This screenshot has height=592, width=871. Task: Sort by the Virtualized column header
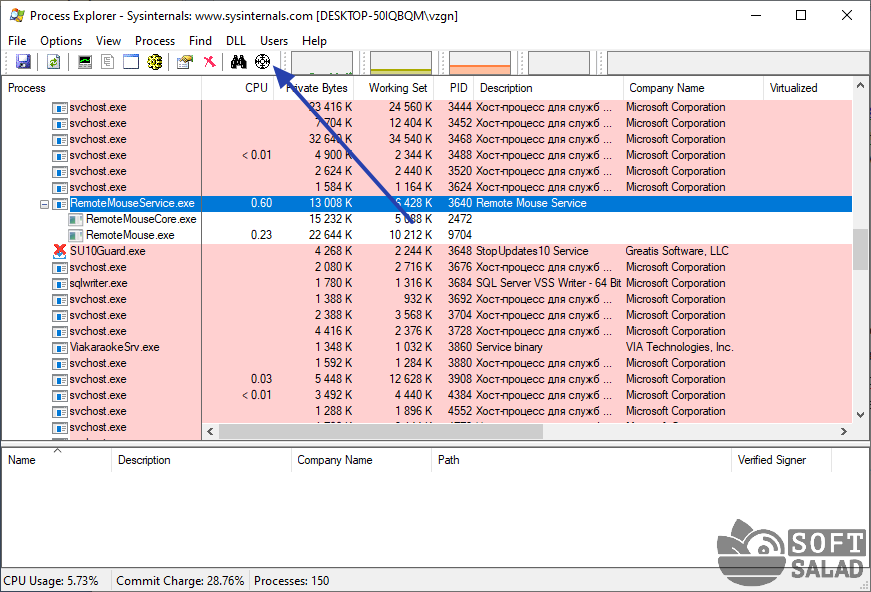click(x=808, y=88)
